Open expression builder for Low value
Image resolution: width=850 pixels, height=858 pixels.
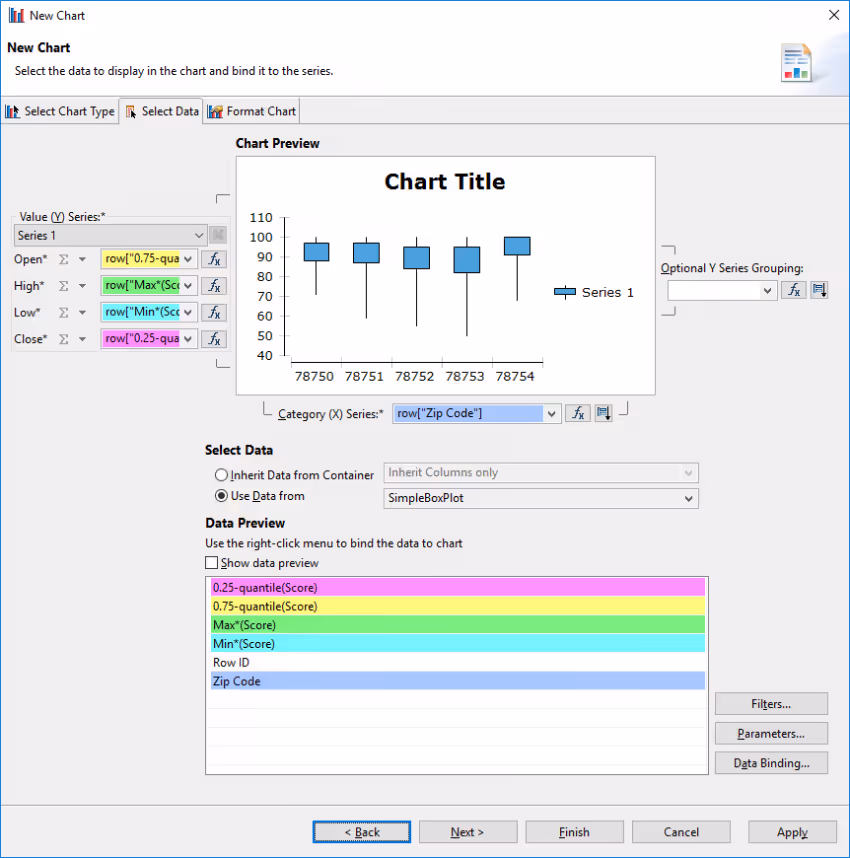[x=214, y=312]
